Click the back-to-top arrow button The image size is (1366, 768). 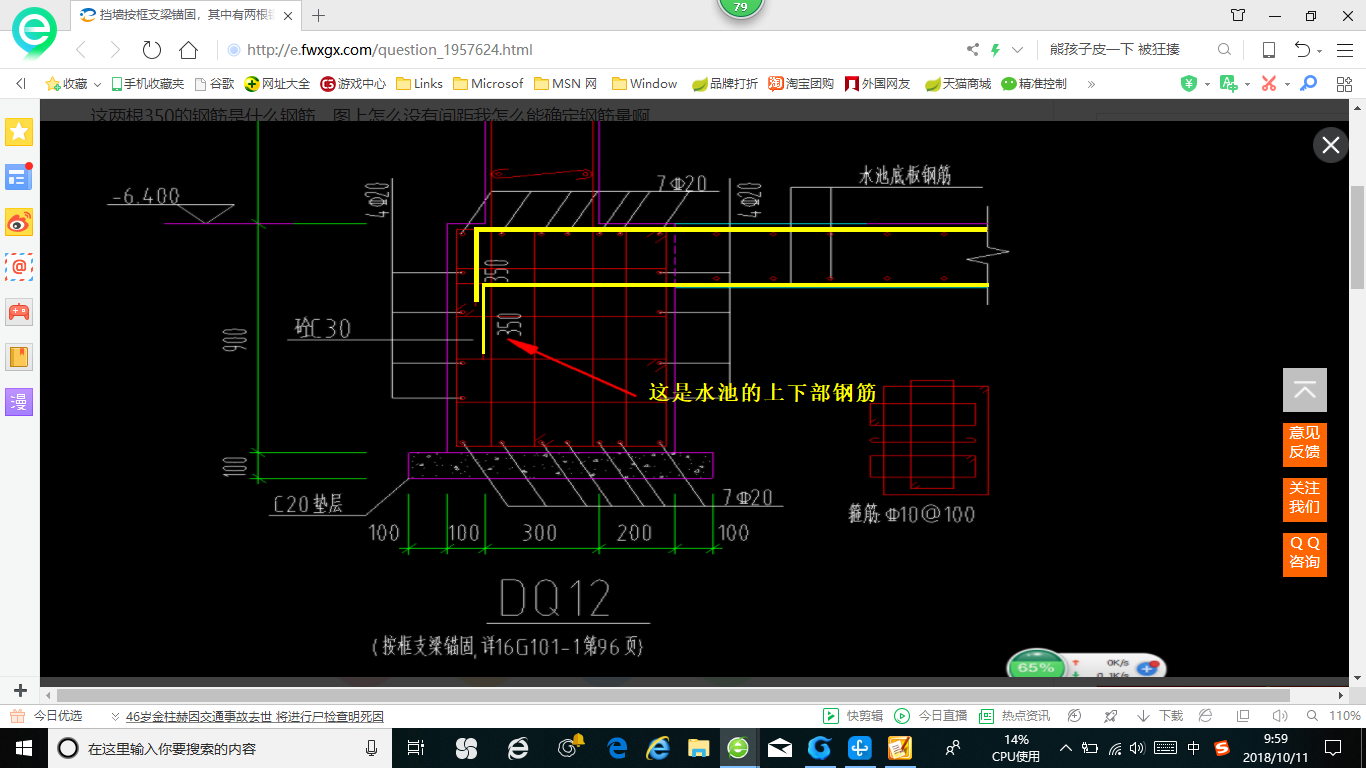pos(1305,390)
